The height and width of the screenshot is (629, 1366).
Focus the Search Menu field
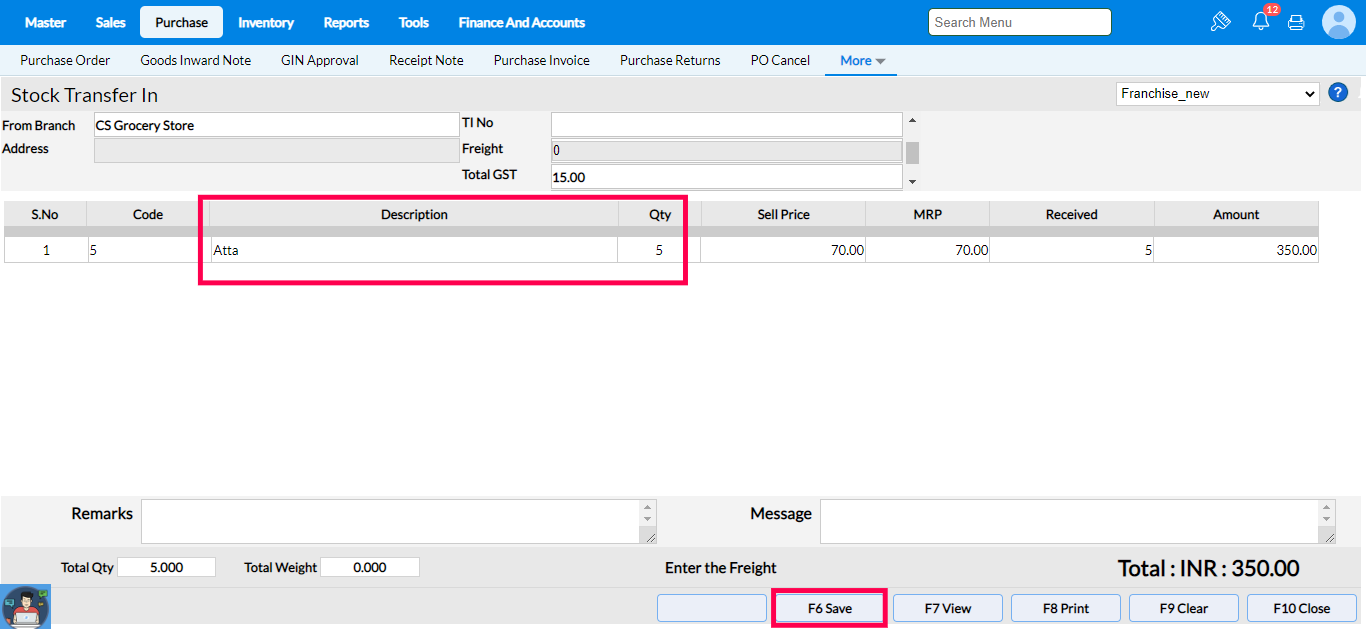tap(1020, 22)
